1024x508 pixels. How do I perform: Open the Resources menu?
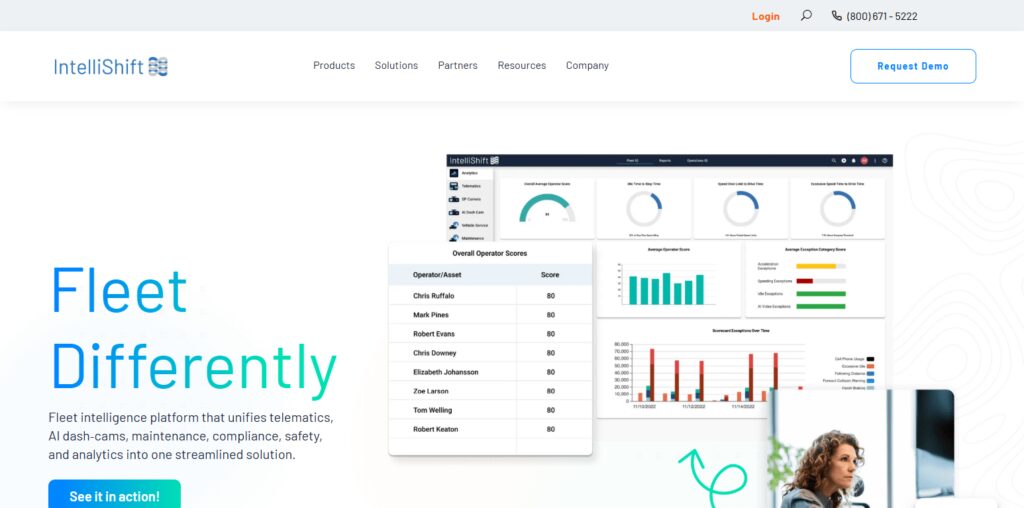(522, 65)
